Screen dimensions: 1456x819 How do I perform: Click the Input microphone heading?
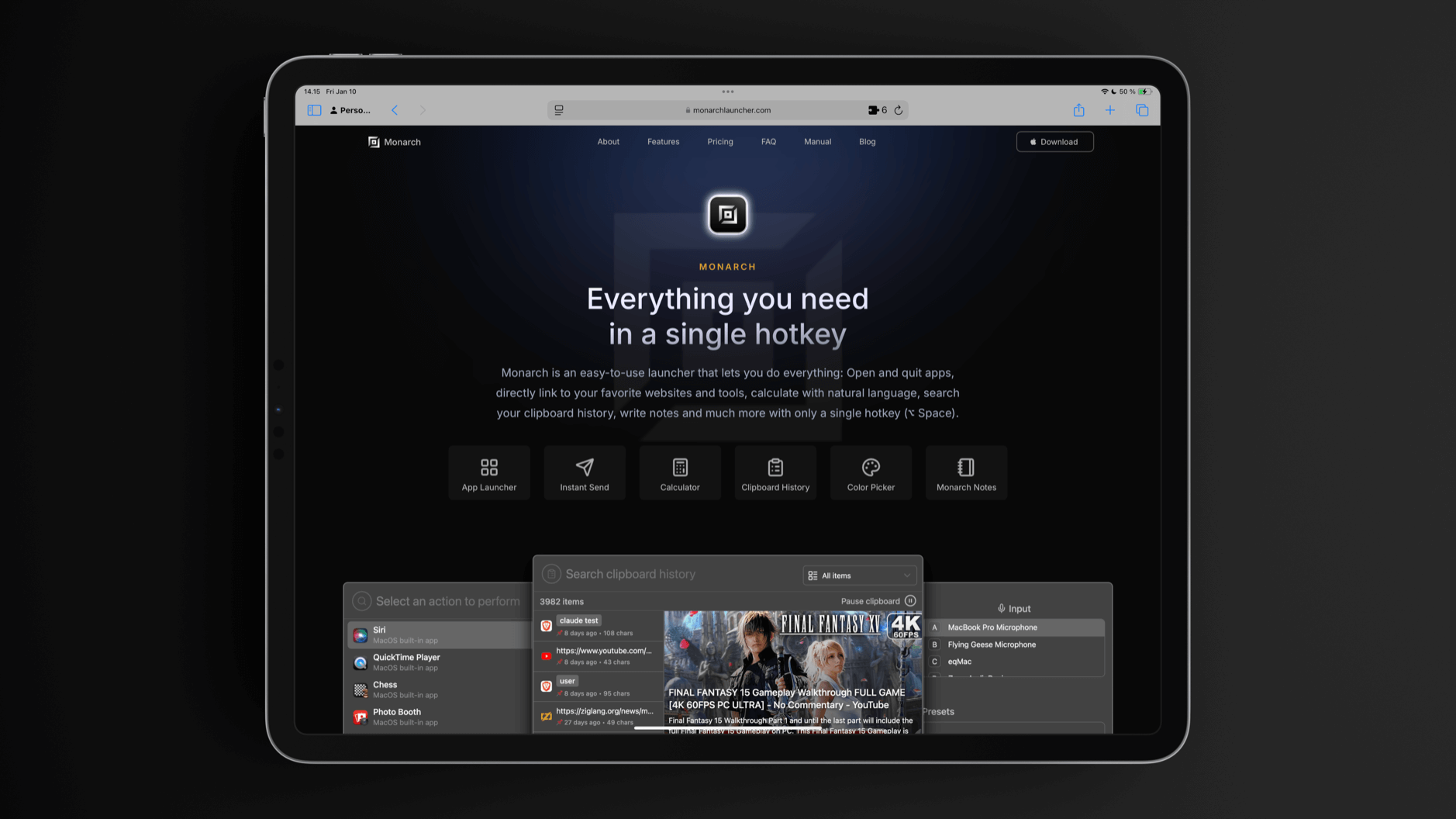tap(1014, 609)
